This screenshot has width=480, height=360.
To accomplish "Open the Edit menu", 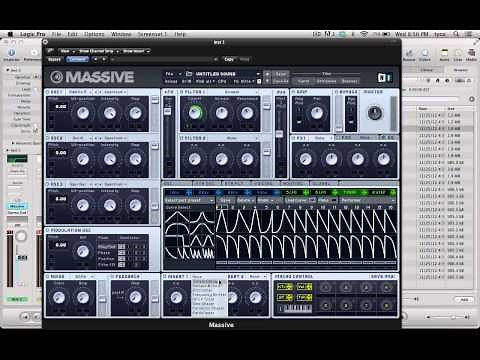I will click(x=72, y=34).
